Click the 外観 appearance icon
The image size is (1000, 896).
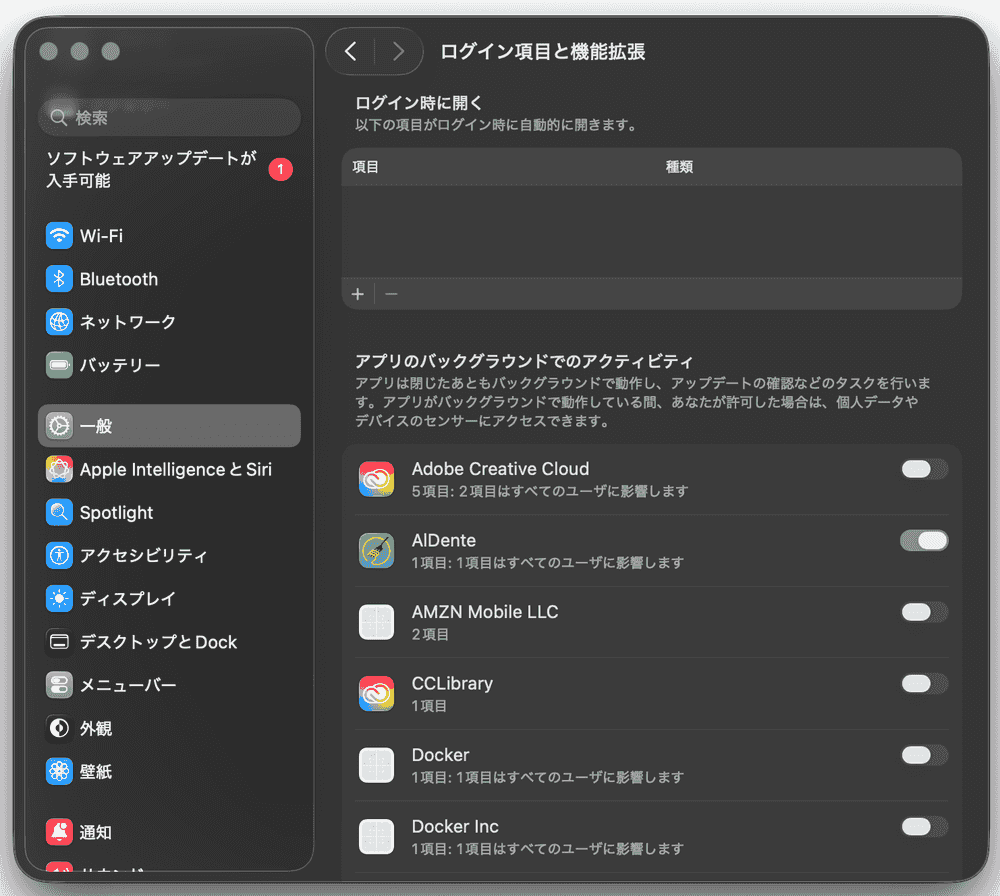59,728
